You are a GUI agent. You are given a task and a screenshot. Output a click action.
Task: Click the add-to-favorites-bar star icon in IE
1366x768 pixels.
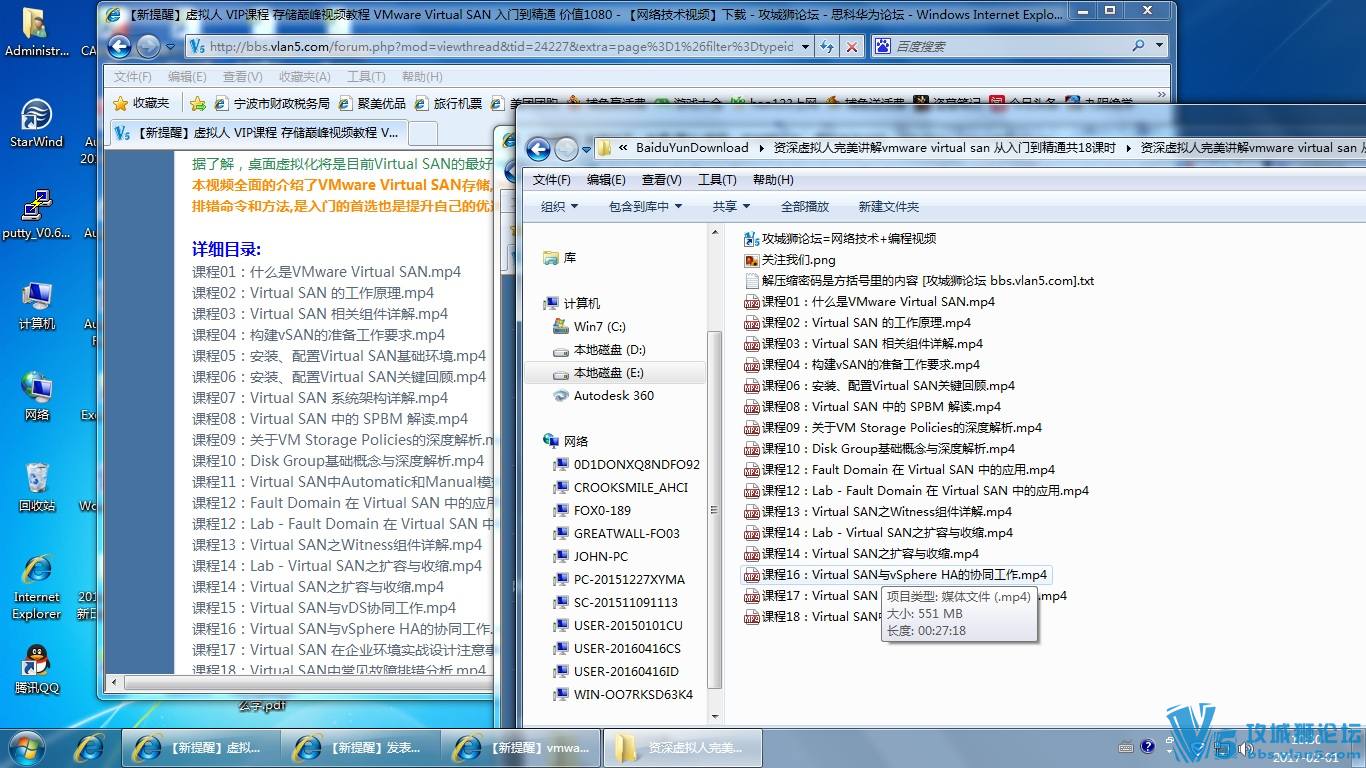[x=198, y=103]
